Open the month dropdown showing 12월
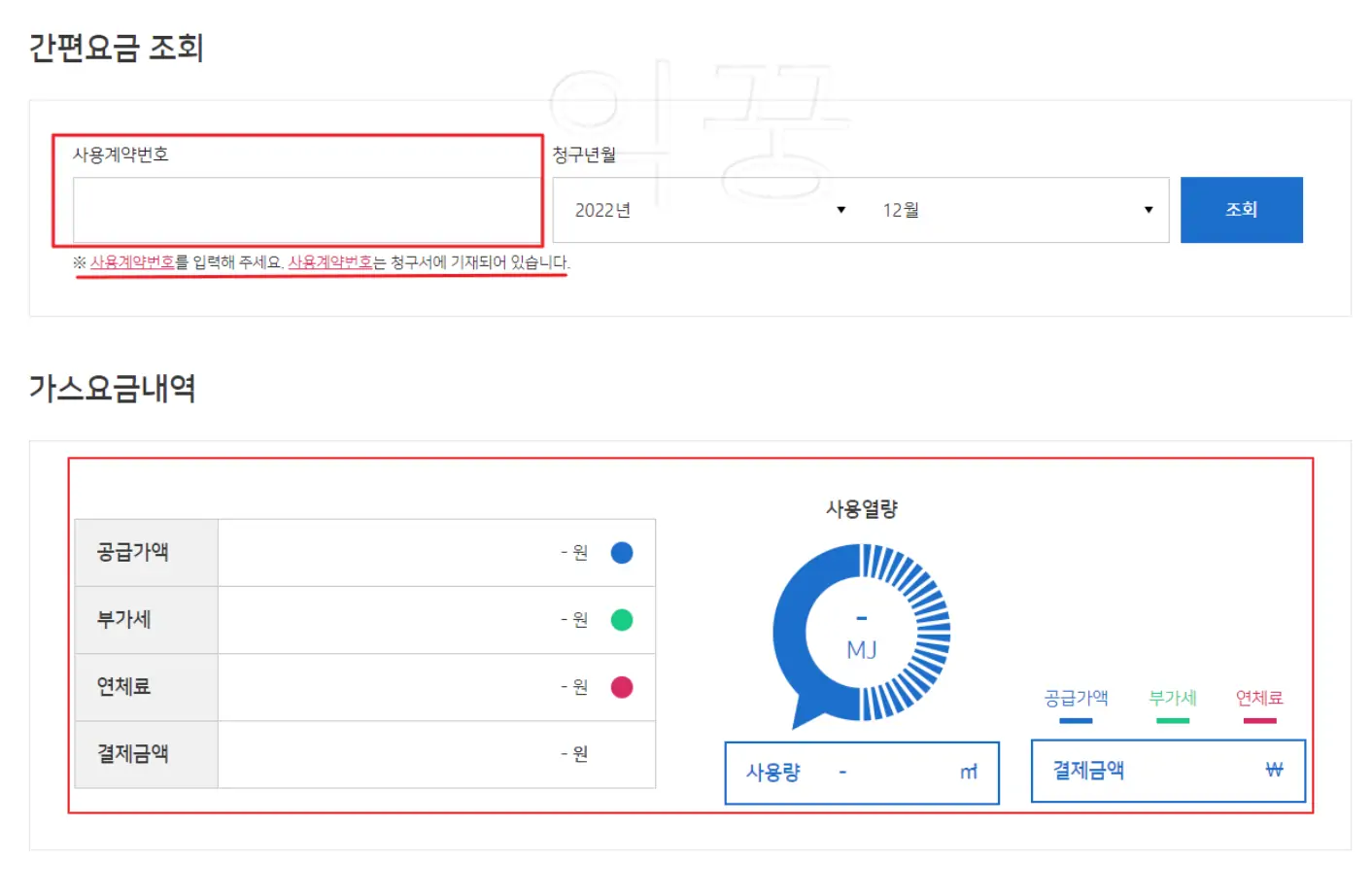 [1011, 209]
